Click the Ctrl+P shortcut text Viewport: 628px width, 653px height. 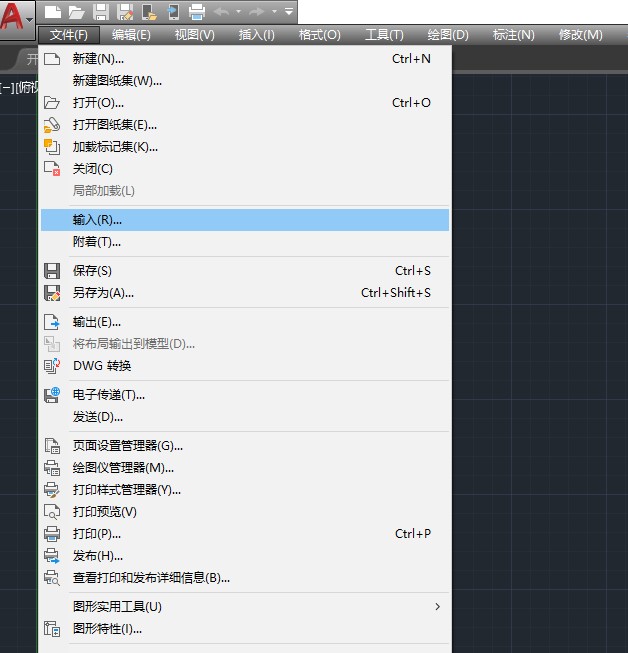pos(413,534)
